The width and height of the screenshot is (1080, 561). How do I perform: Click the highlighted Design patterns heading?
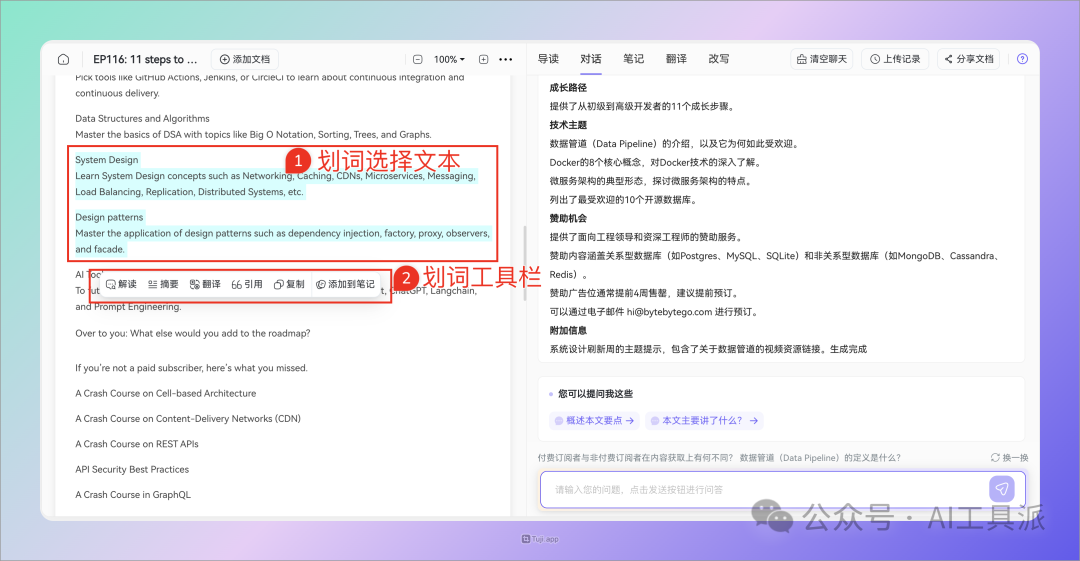[x=109, y=217]
